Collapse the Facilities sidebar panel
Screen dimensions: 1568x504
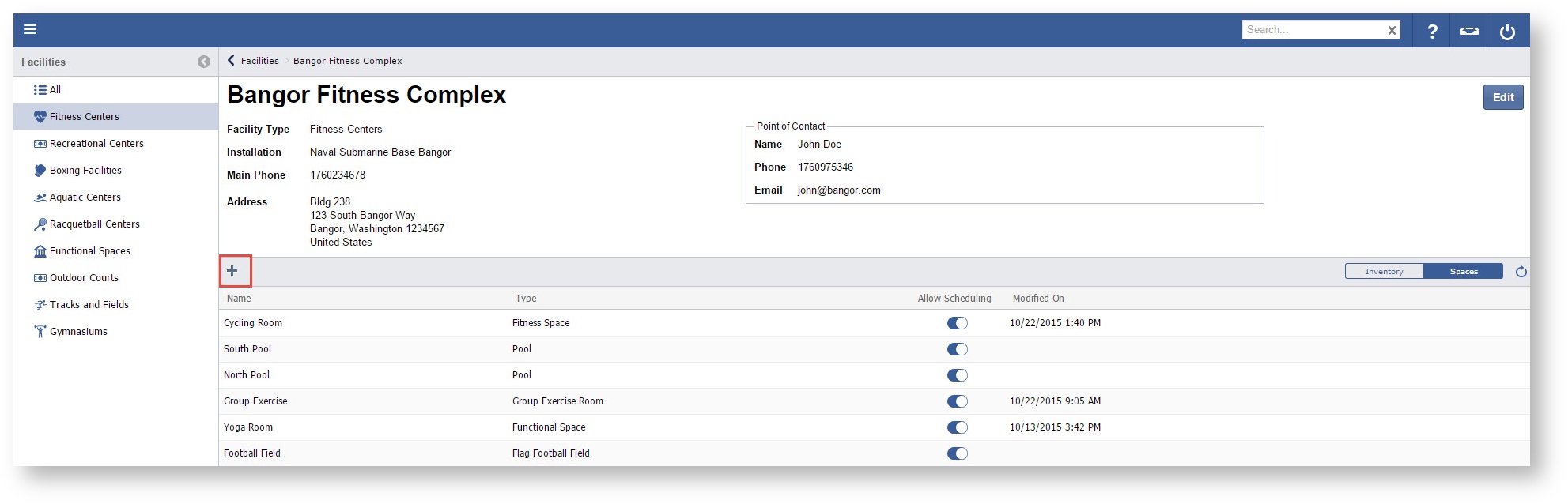(x=204, y=62)
